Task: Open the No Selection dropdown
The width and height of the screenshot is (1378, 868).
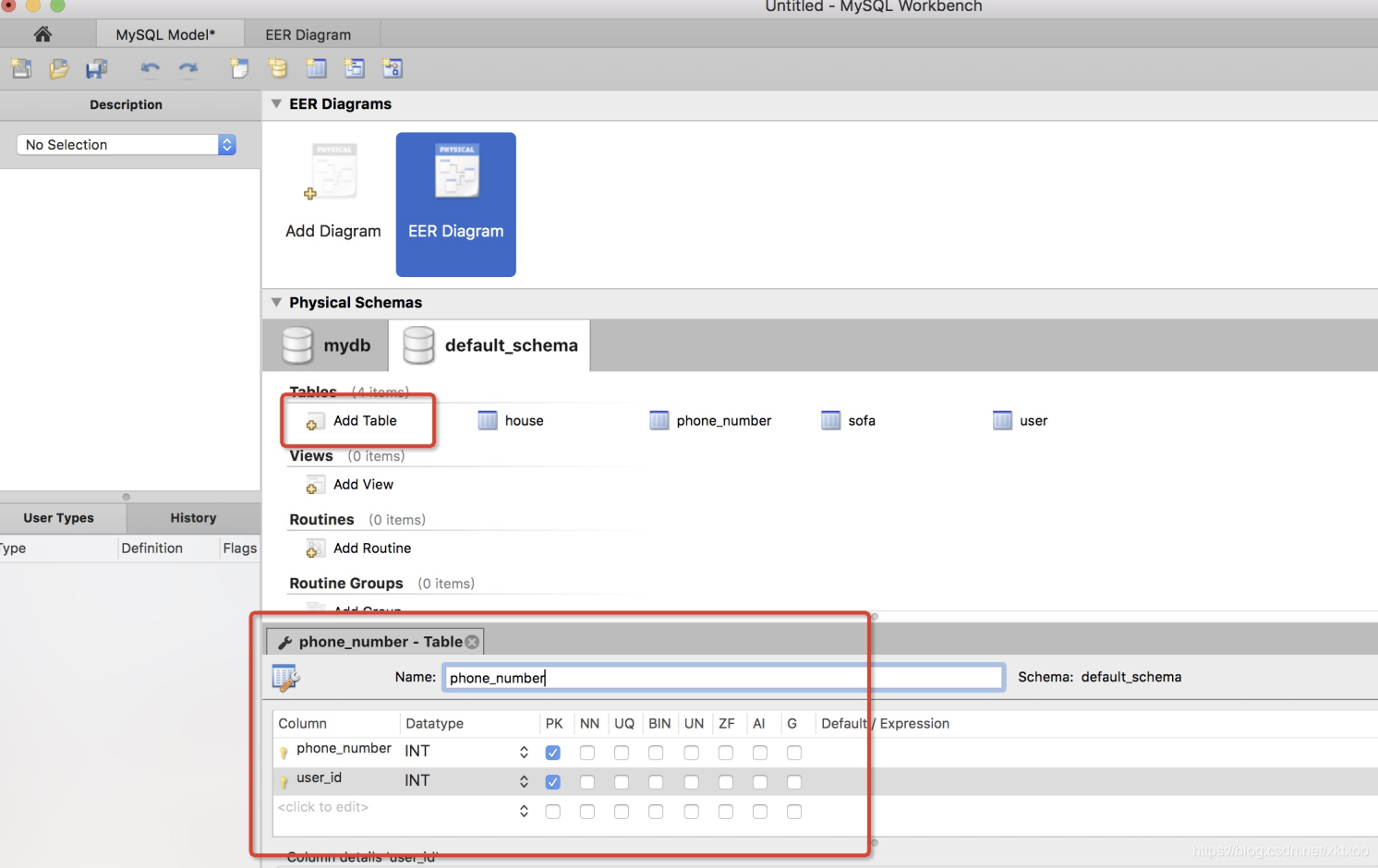Action: point(127,145)
